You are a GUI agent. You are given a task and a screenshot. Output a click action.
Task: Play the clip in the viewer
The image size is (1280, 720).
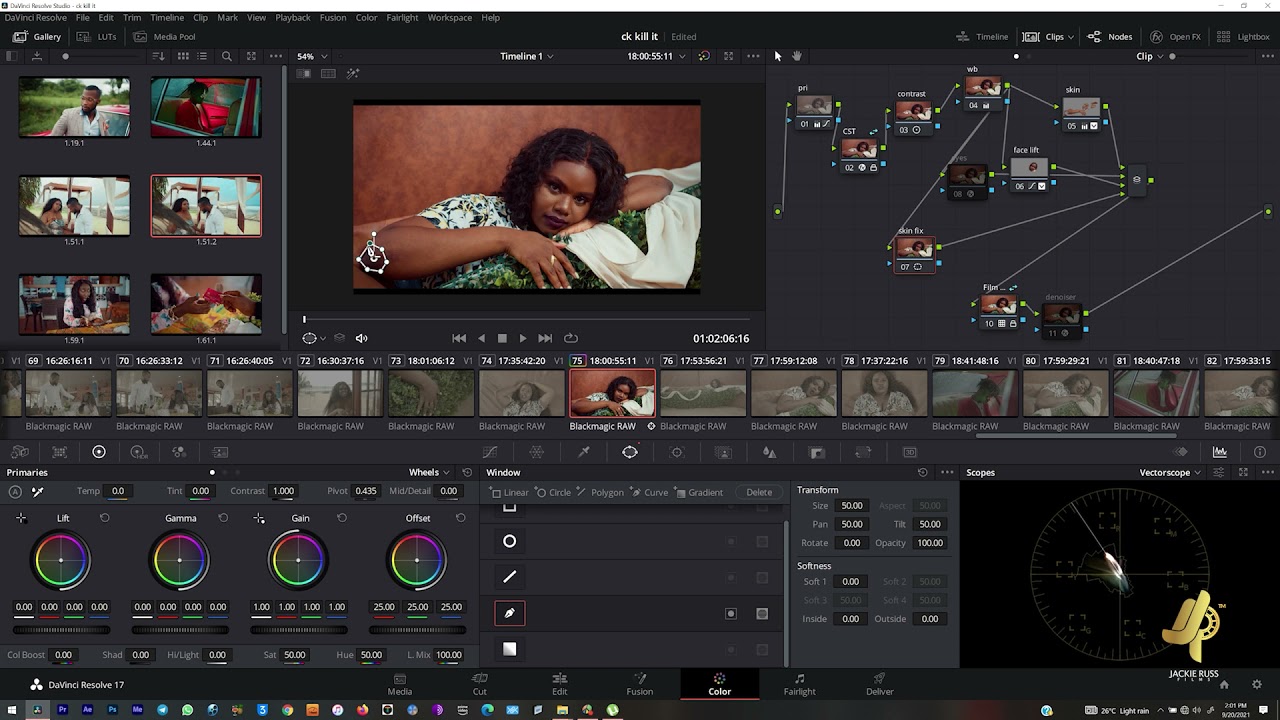click(522, 338)
